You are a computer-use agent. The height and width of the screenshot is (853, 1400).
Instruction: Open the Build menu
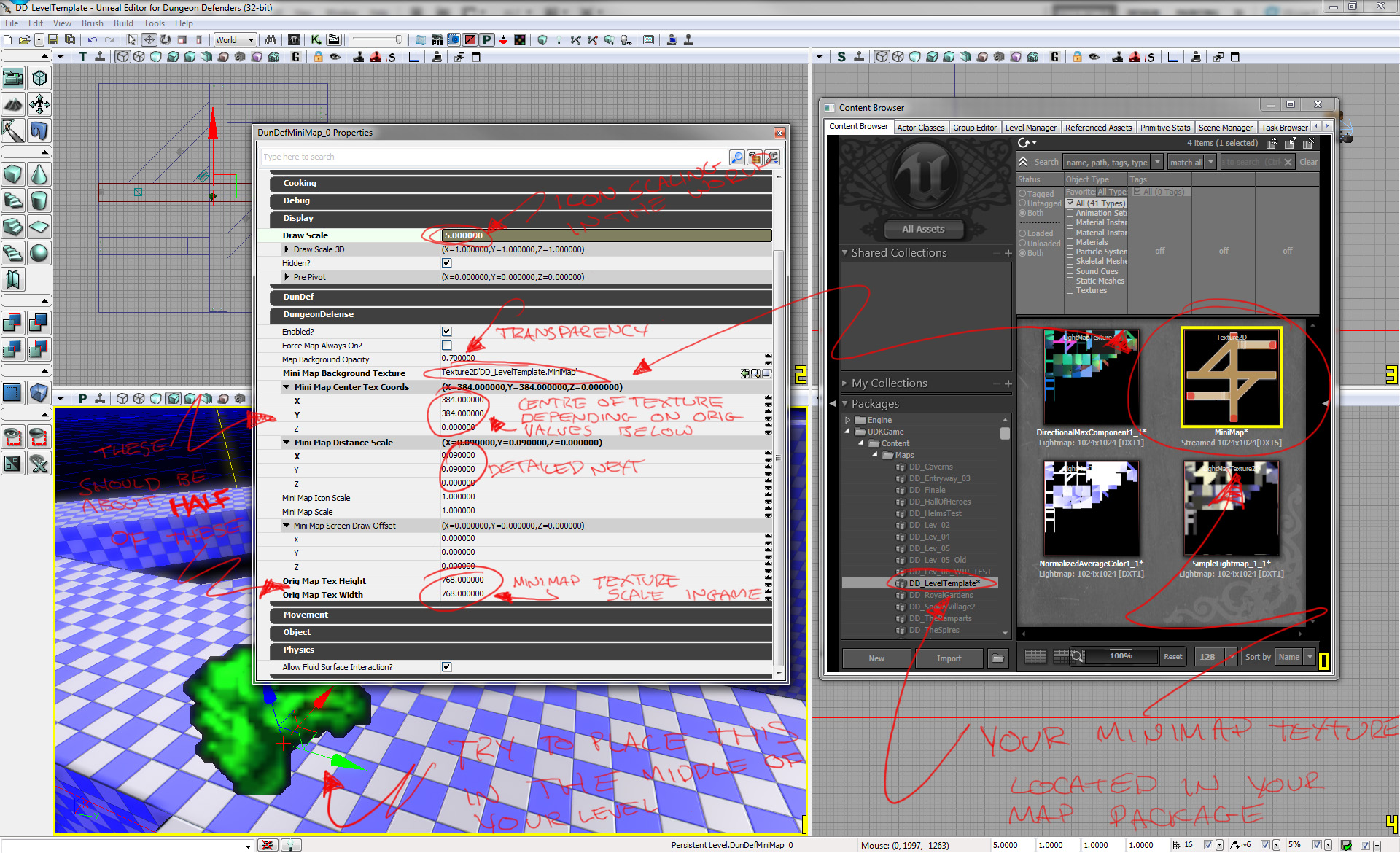123,23
